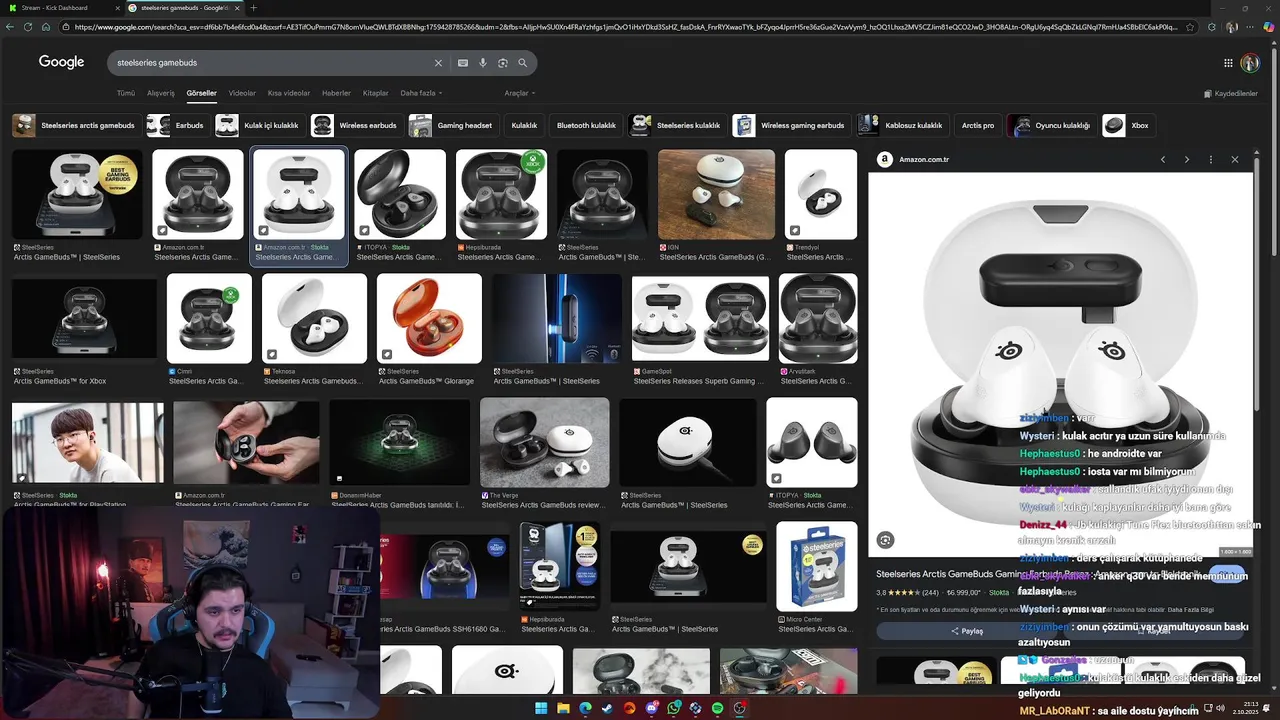
Task: Open the IGN GameBuds on wooden table thumbnail
Action: click(716, 195)
